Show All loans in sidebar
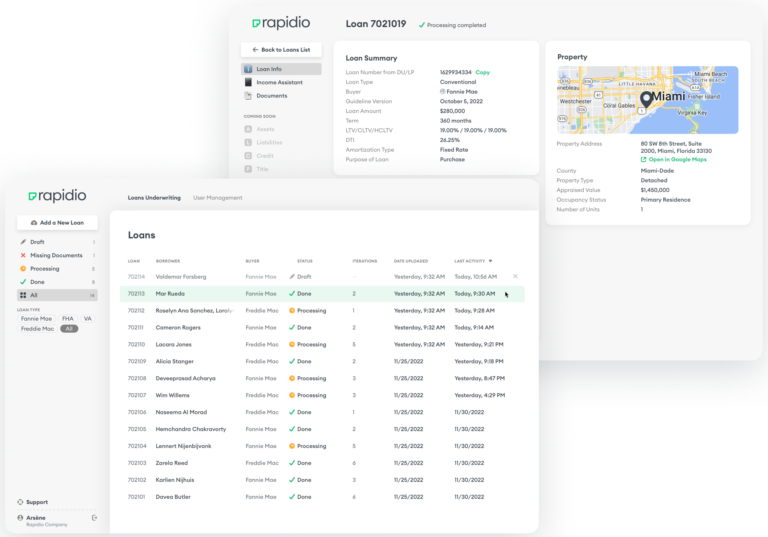This screenshot has height=537, width=768. pyautogui.click(x=57, y=295)
